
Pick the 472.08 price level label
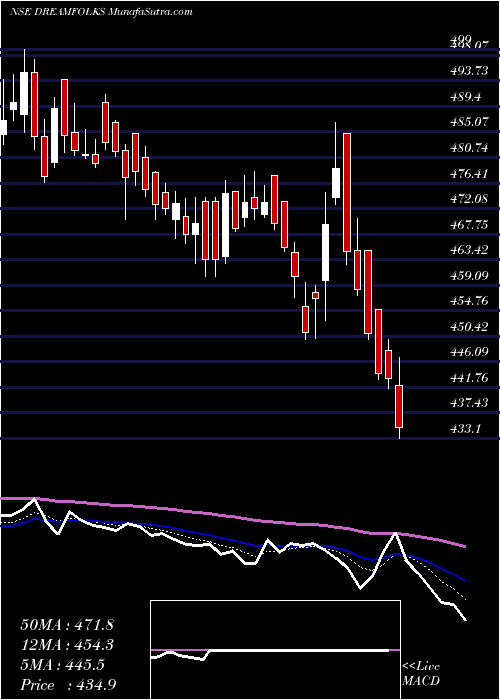[x=468, y=199]
